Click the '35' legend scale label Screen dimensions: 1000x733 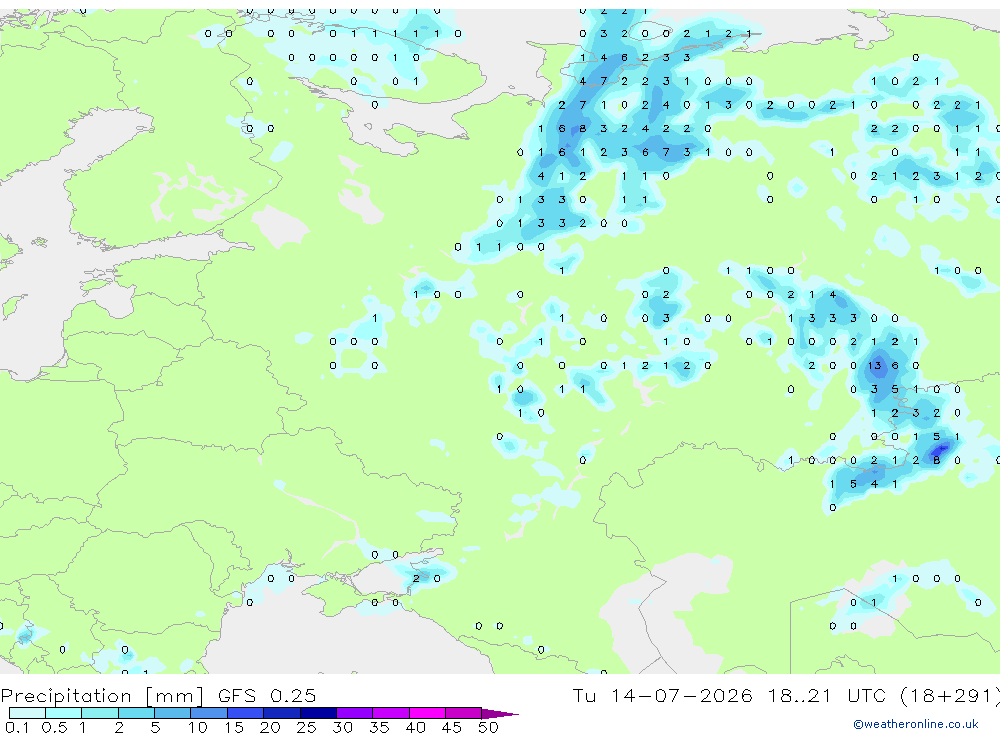tap(379, 727)
